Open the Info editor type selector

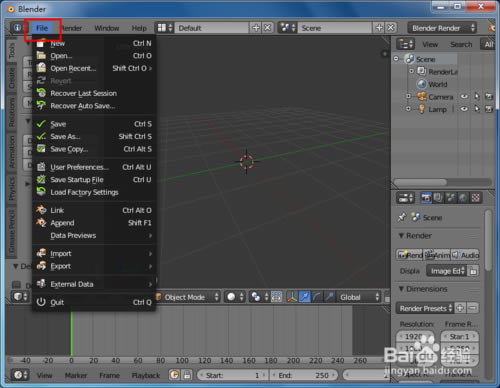point(18,28)
